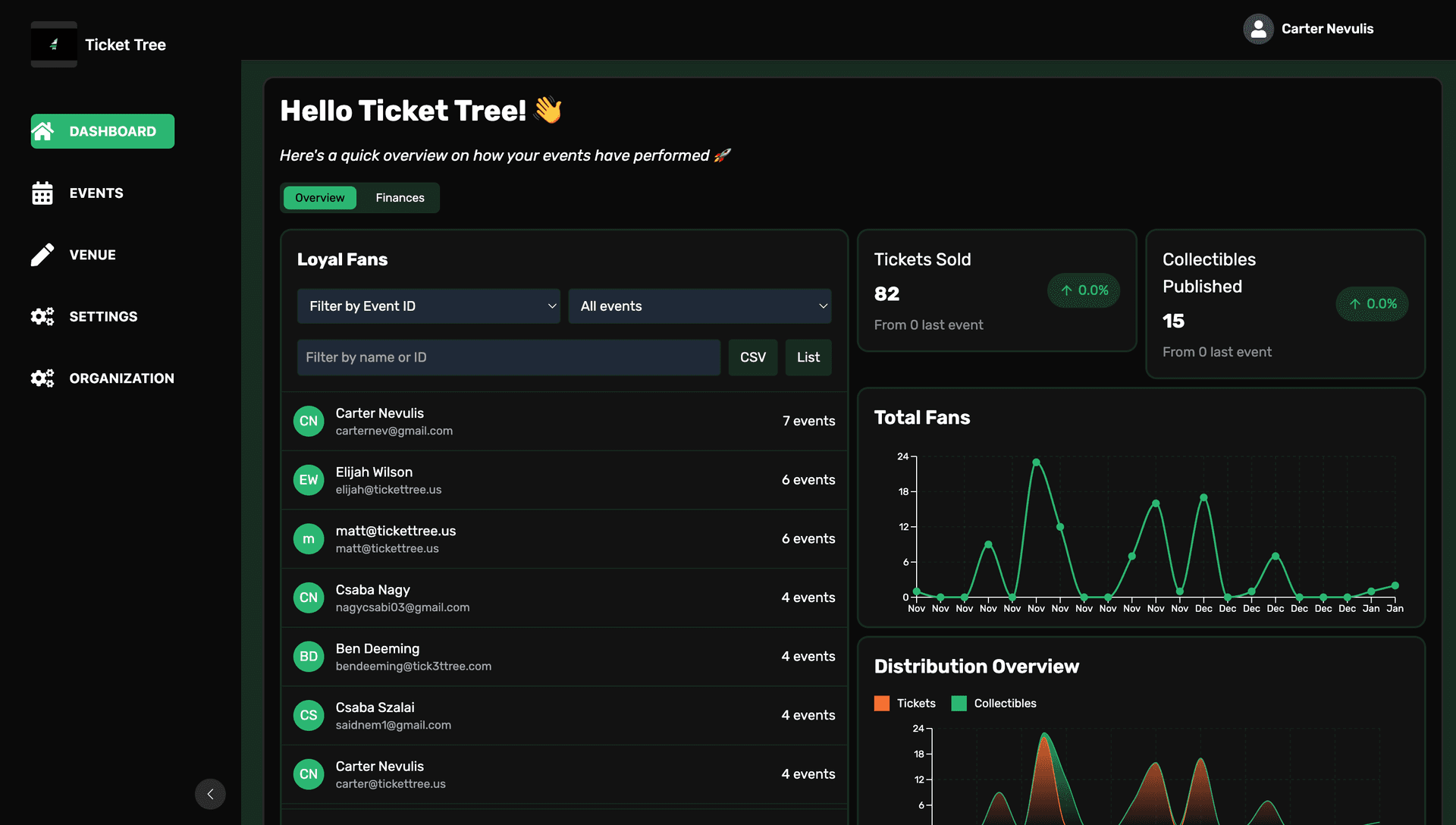Switch to the Finances tab
This screenshot has width=1456, height=825.
click(400, 197)
